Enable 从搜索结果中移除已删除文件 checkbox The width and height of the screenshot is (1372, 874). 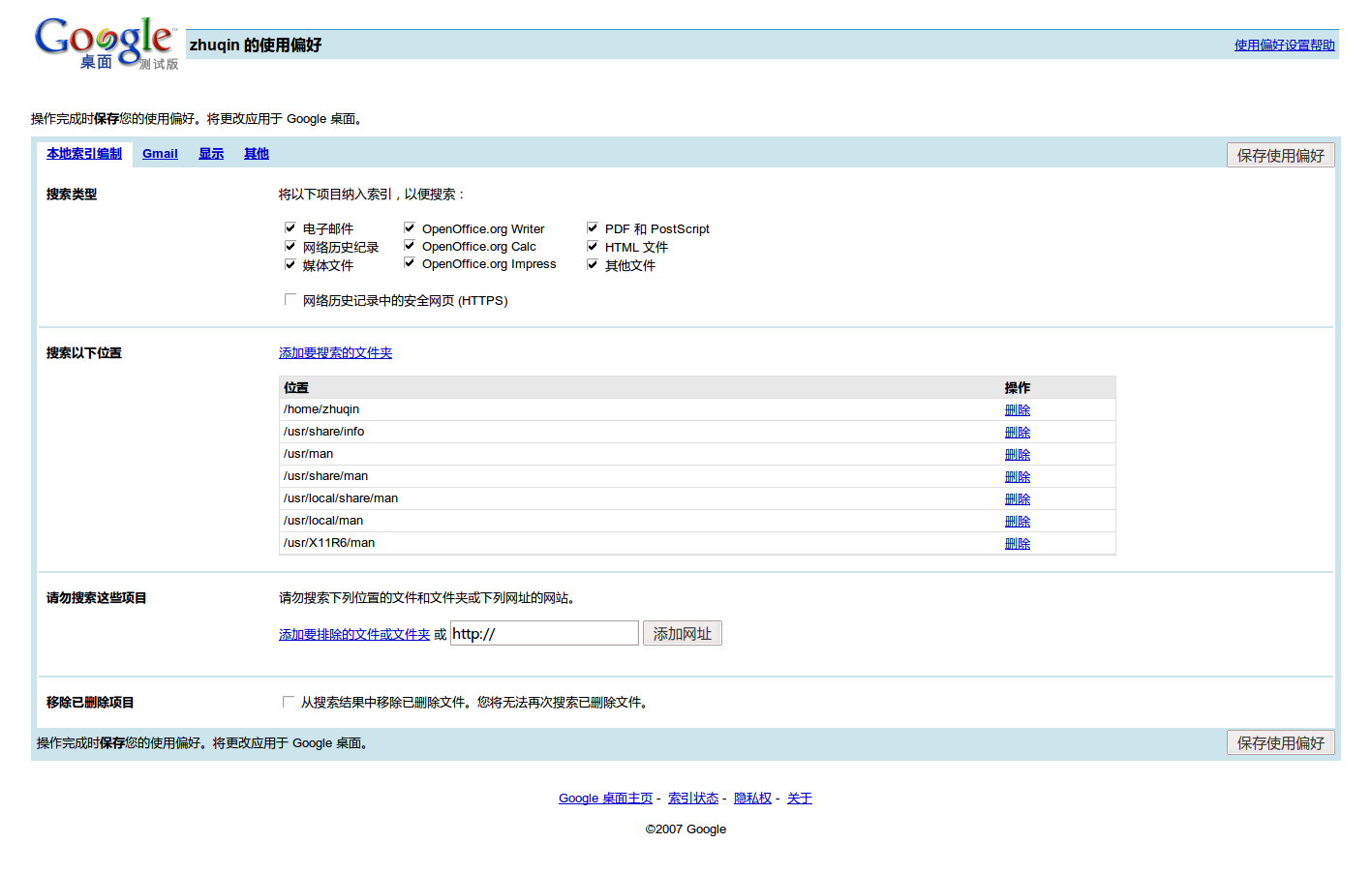(x=289, y=702)
